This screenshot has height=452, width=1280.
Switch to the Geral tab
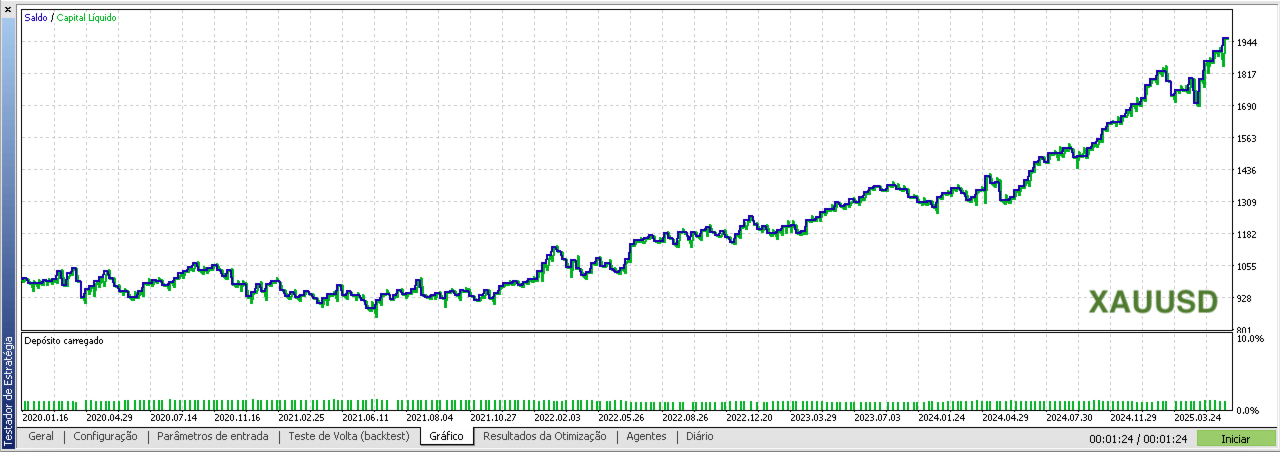(x=41, y=437)
